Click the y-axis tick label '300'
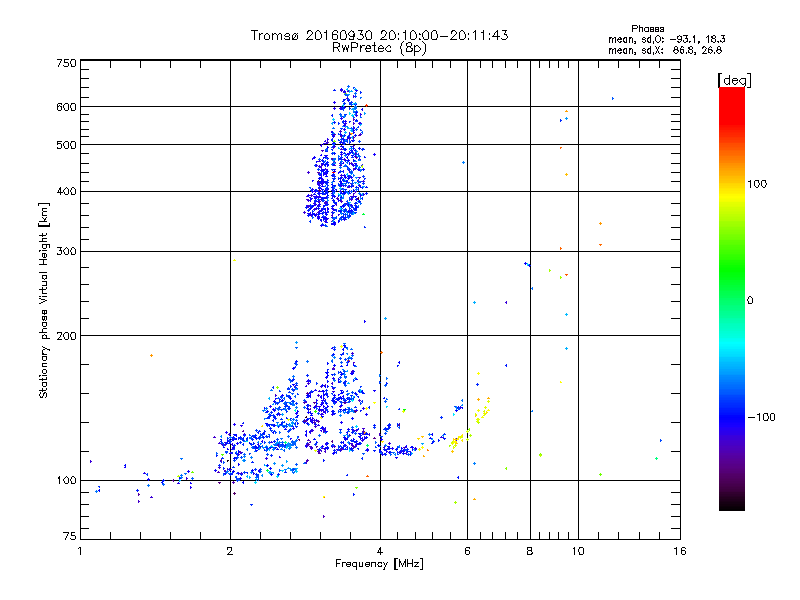Screen dimensions: 800x600 point(66,251)
